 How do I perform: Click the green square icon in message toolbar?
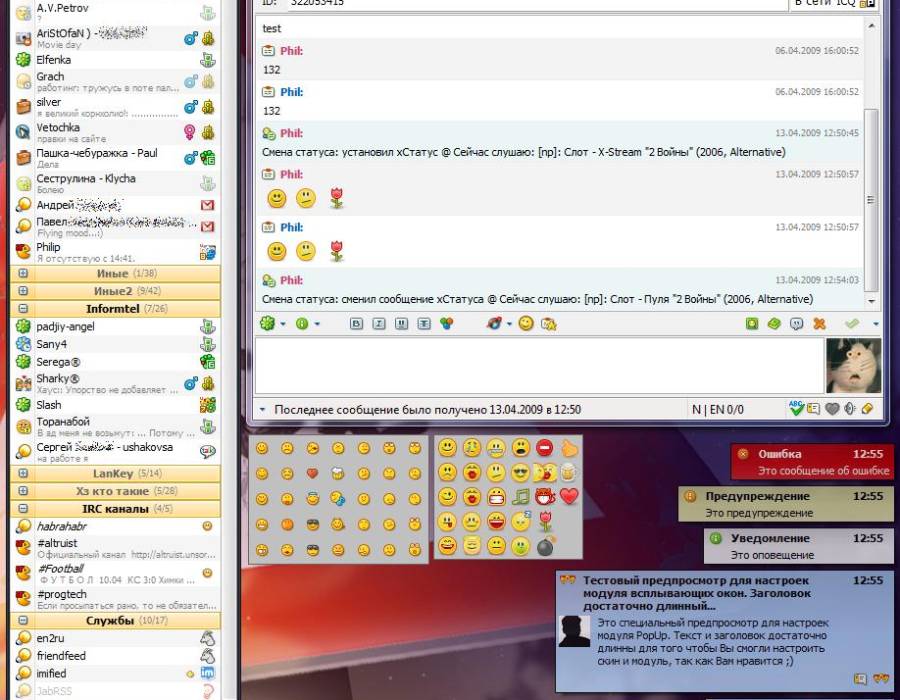tap(752, 324)
